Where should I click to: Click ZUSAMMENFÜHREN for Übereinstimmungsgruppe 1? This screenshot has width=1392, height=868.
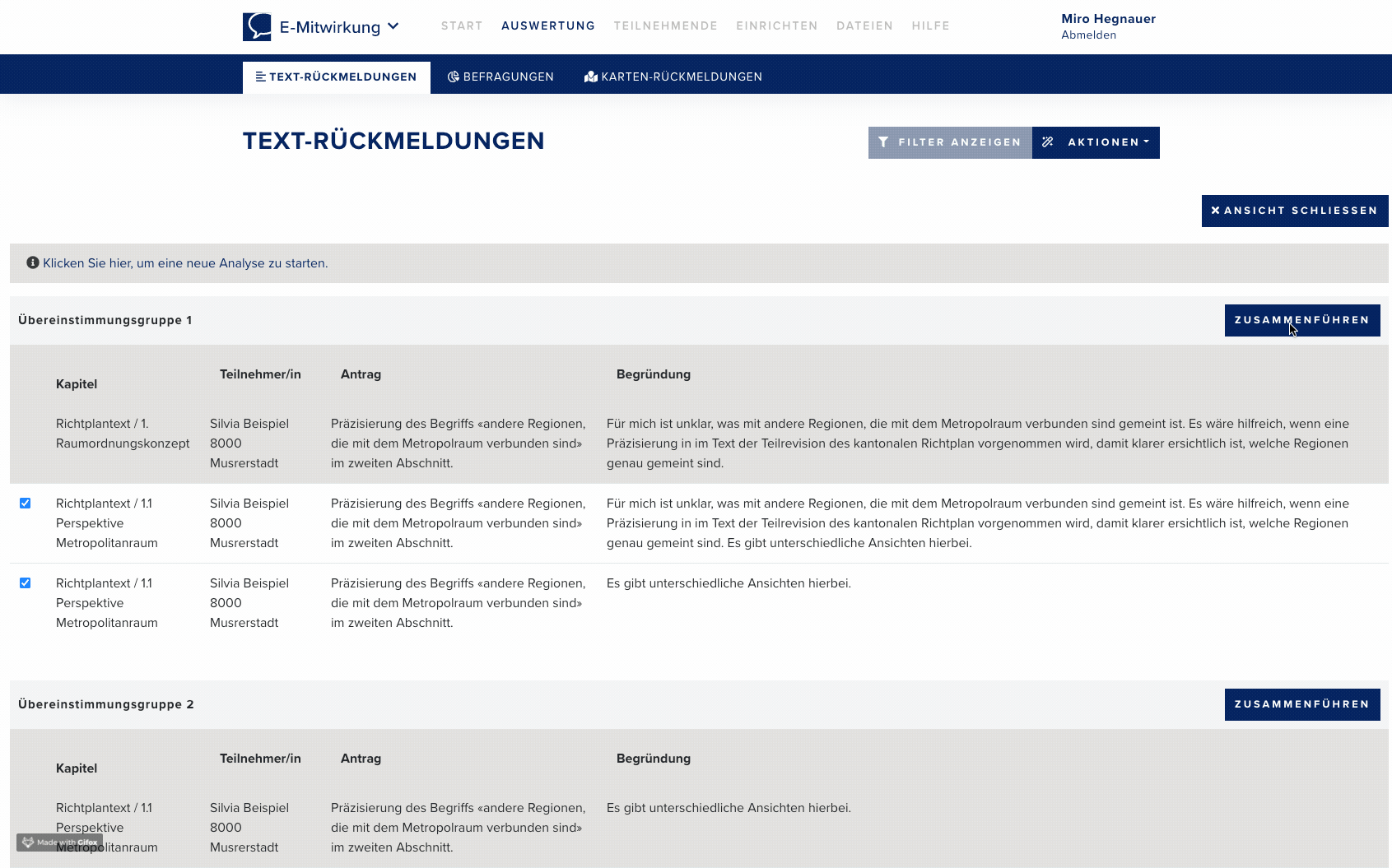click(1302, 320)
